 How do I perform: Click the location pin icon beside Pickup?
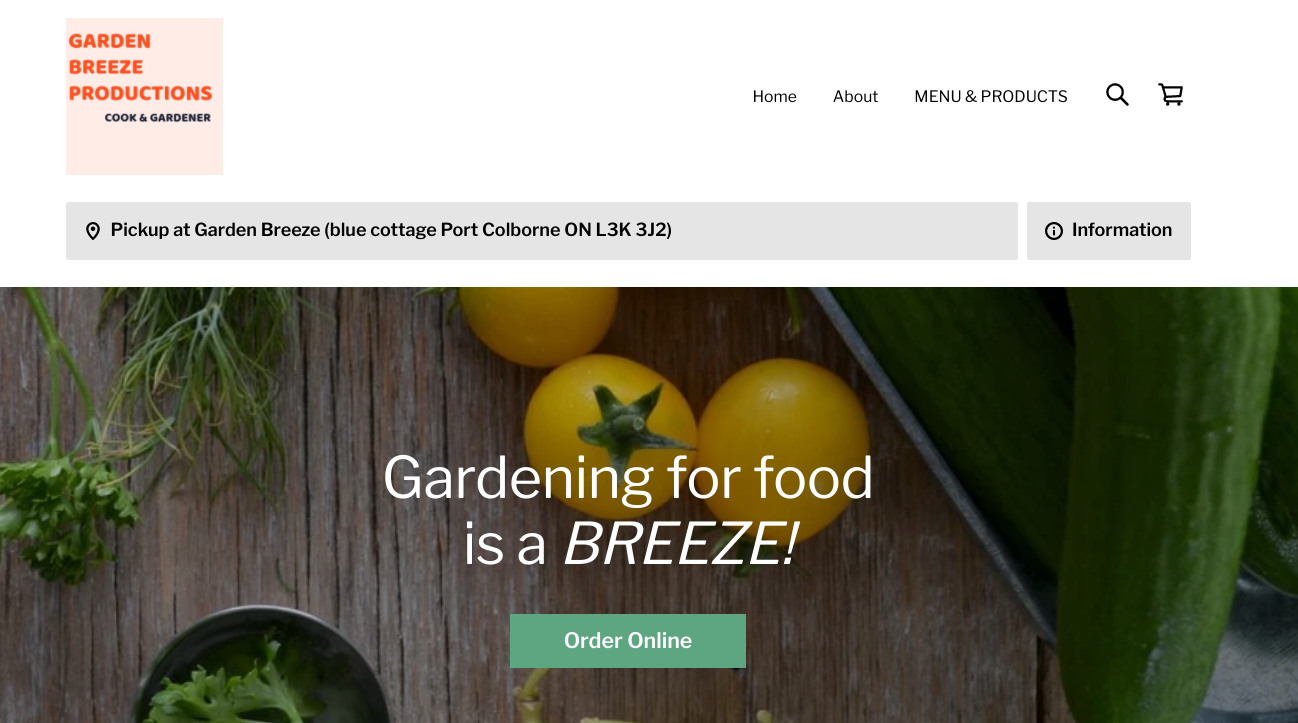(x=93, y=231)
